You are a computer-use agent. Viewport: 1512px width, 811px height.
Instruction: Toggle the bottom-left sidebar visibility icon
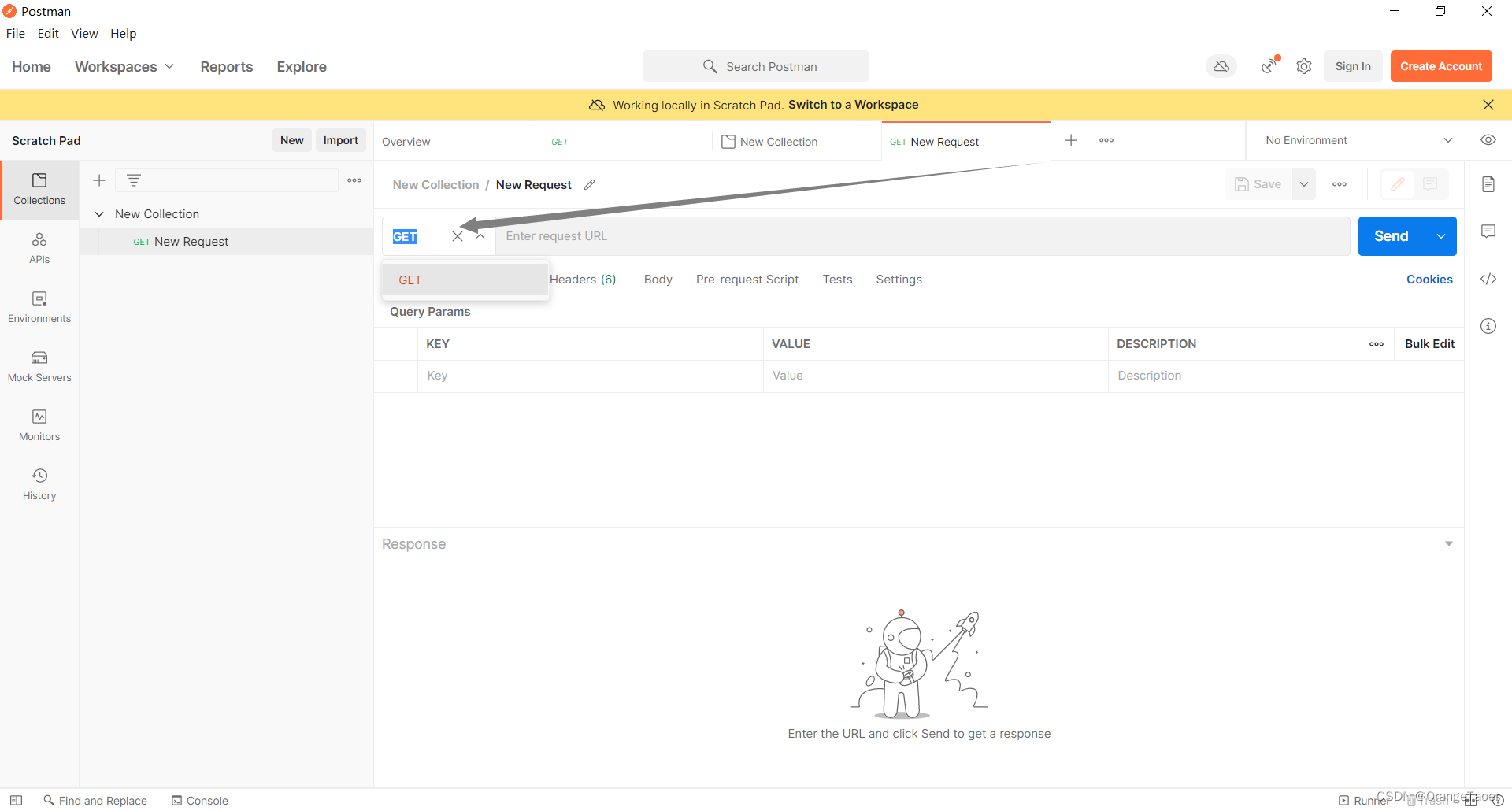pyautogui.click(x=16, y=800)
